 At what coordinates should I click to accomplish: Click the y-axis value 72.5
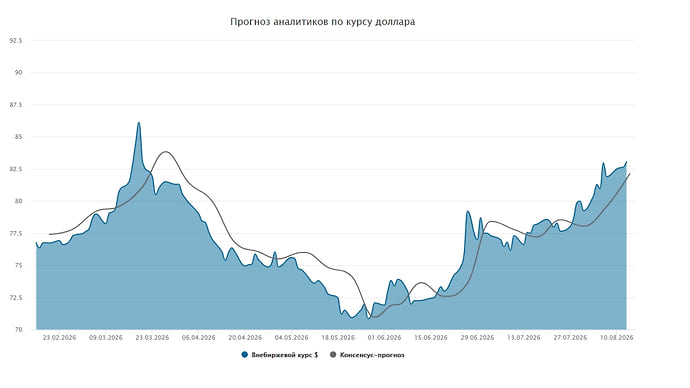(x=16, y=297)
